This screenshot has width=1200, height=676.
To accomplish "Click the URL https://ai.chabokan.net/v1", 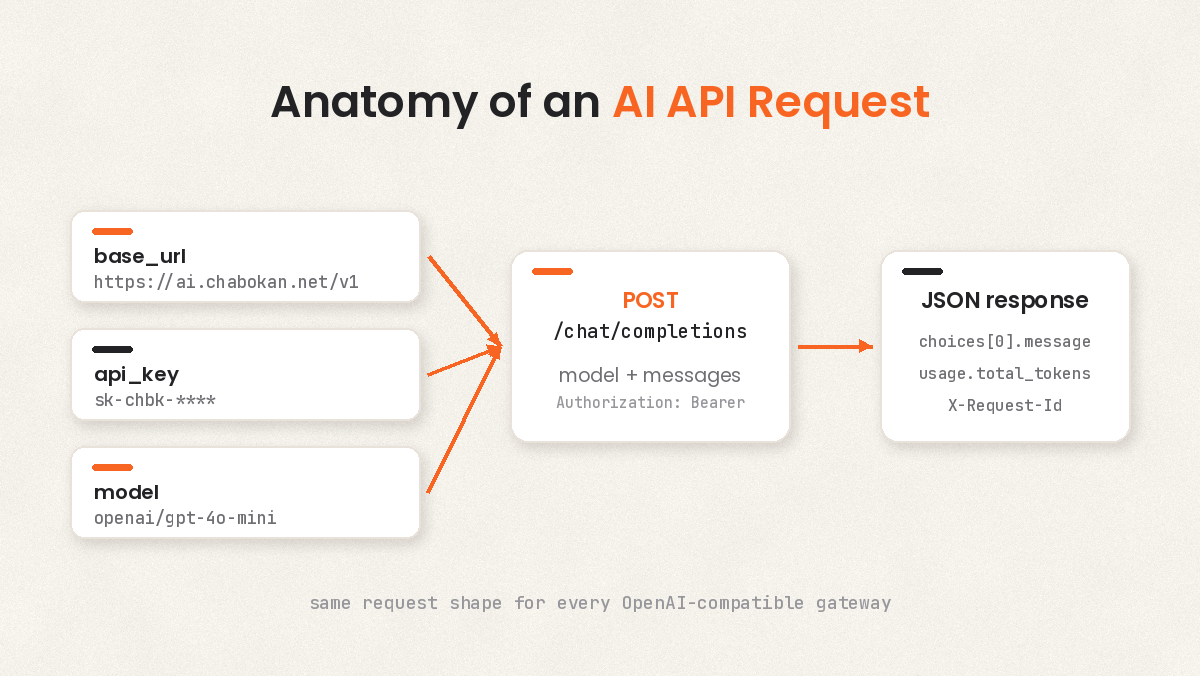I will tap(226, 282).
